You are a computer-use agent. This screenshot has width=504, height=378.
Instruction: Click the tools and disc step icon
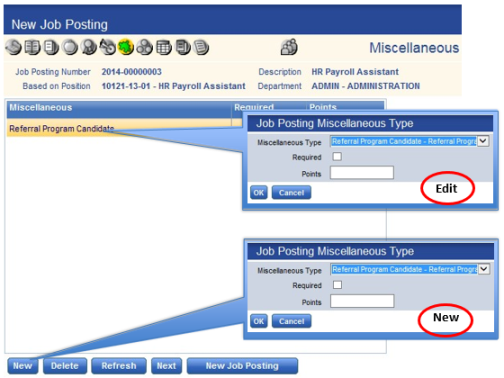click(107, 47)
